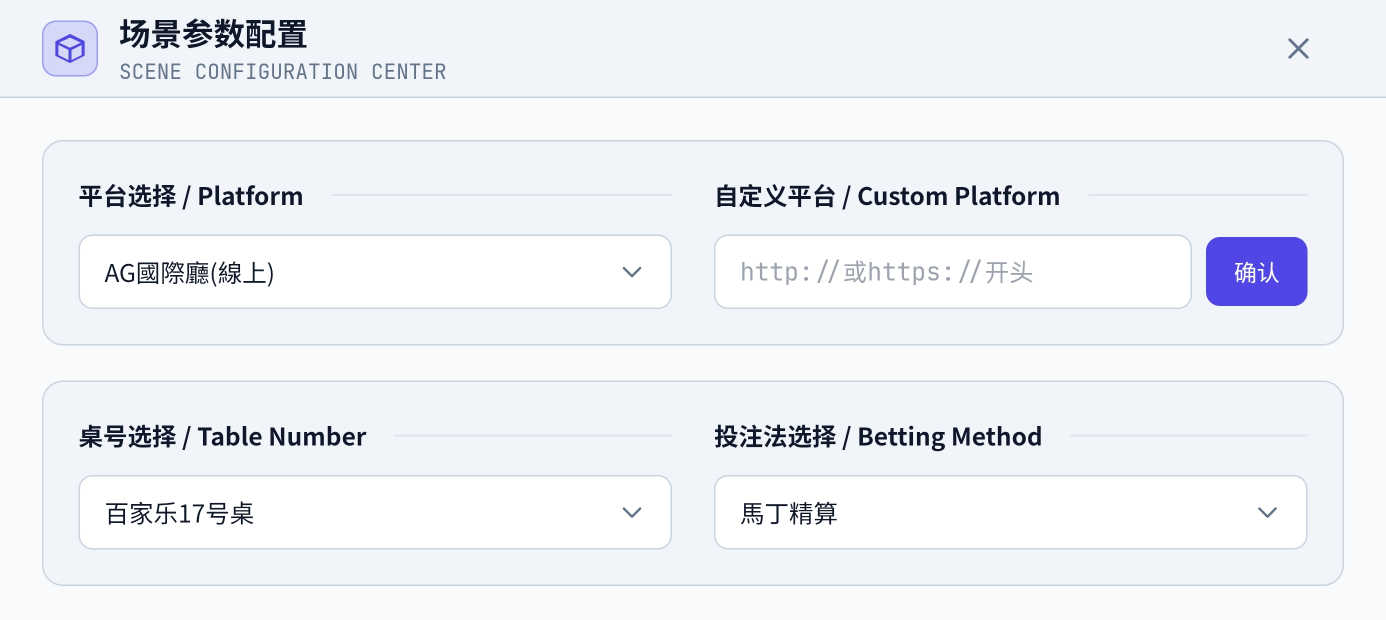Click the http://或https://开头 placeholder text
The height and width of the screenshot is (620, 1386).
(886, 272)
